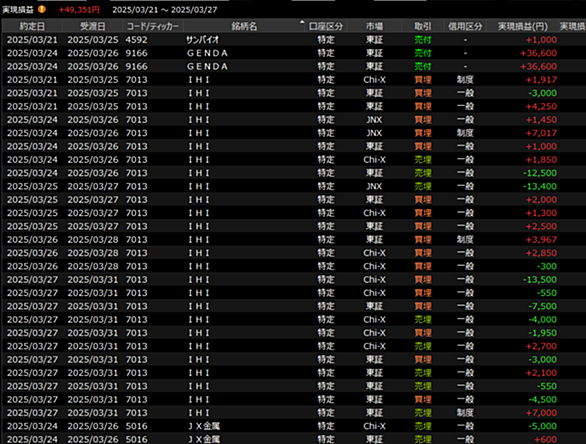The height and width of the screenshot is (444, 586).
Task: Select the IHI 制度 row with +7,000 profit
Action: tap(293, 413)
